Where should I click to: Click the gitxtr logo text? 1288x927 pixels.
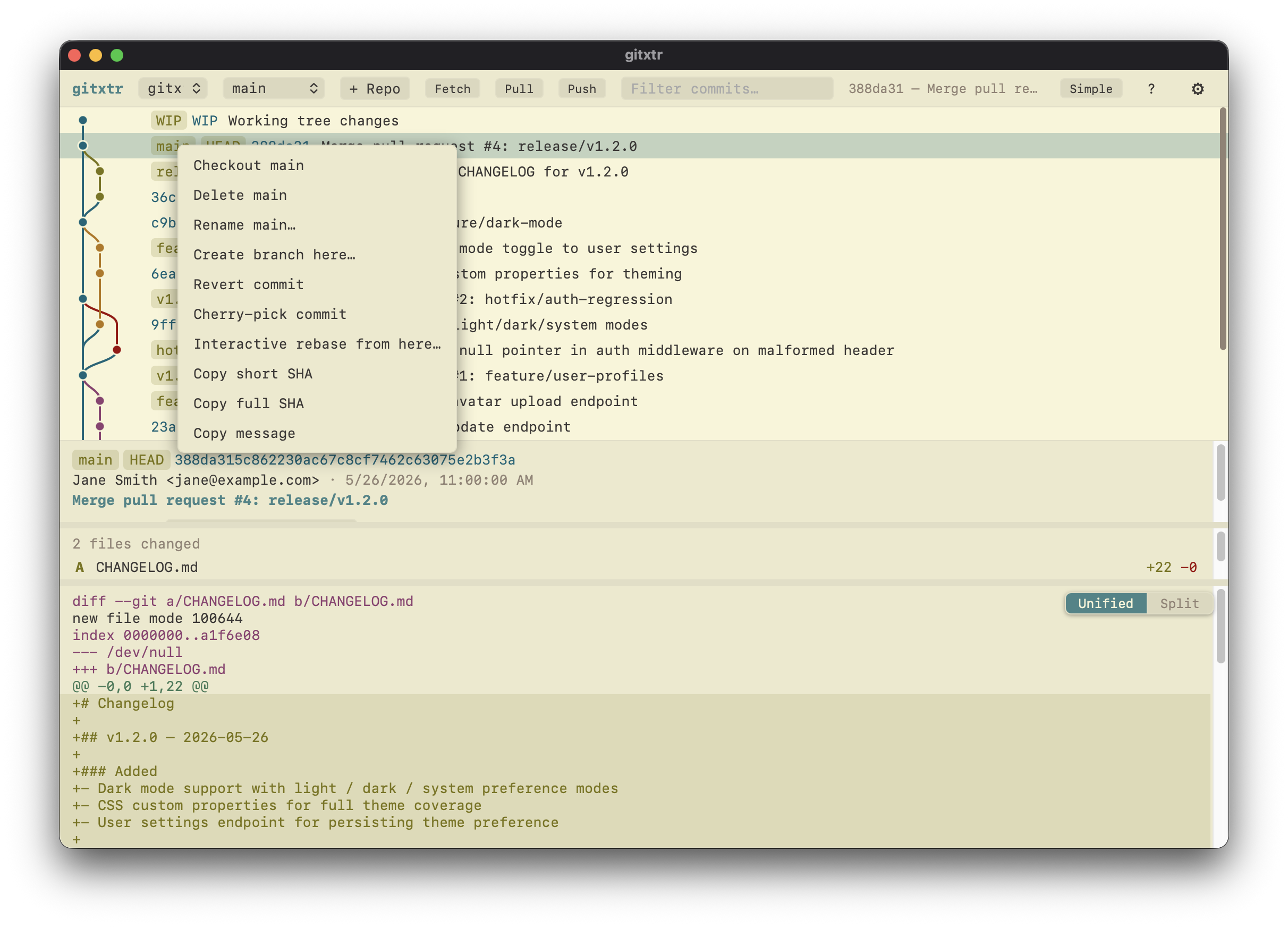tap(97, 89)
